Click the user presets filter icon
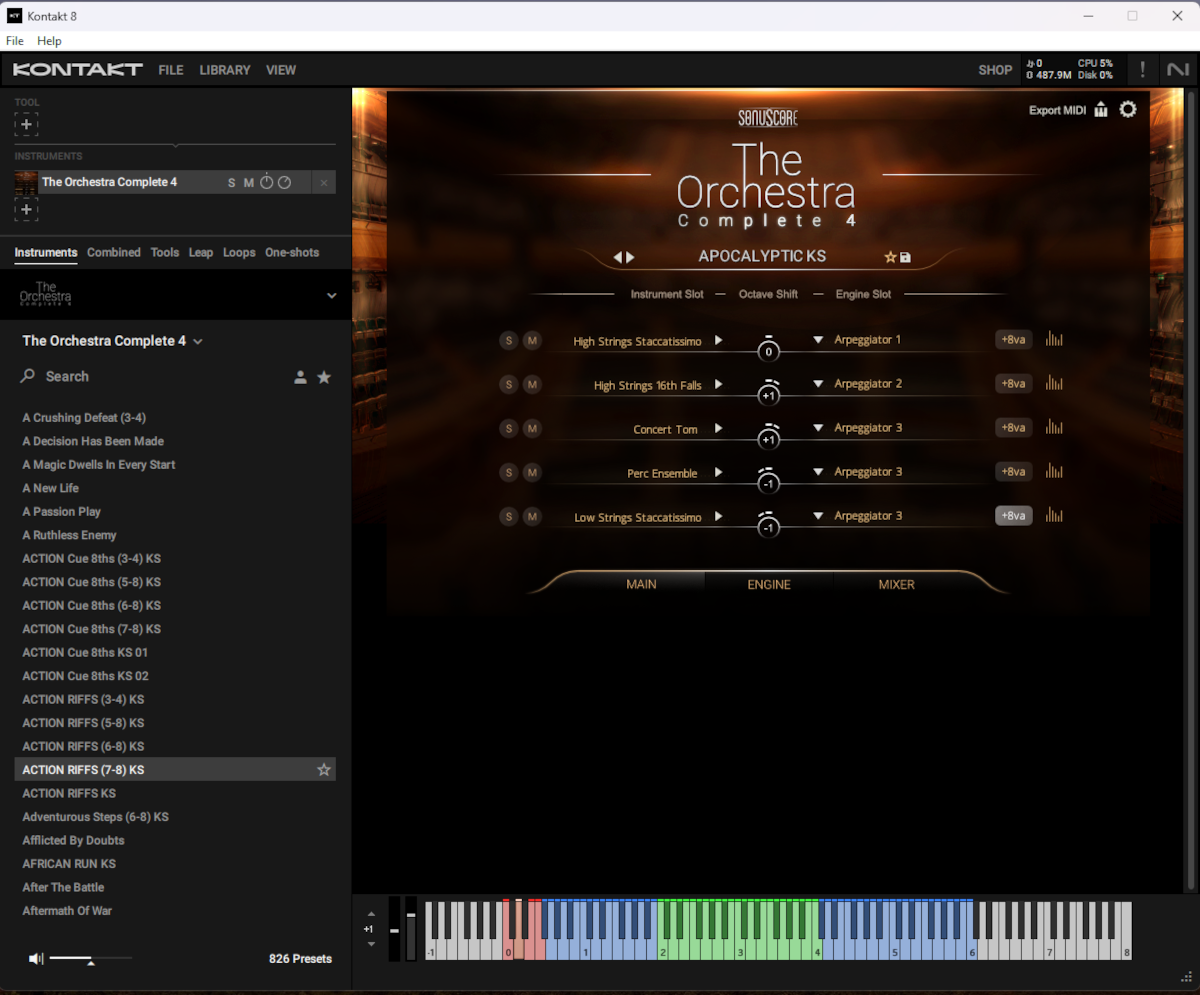Viewport: 1200px width, 995px height. tap(300, 377)
